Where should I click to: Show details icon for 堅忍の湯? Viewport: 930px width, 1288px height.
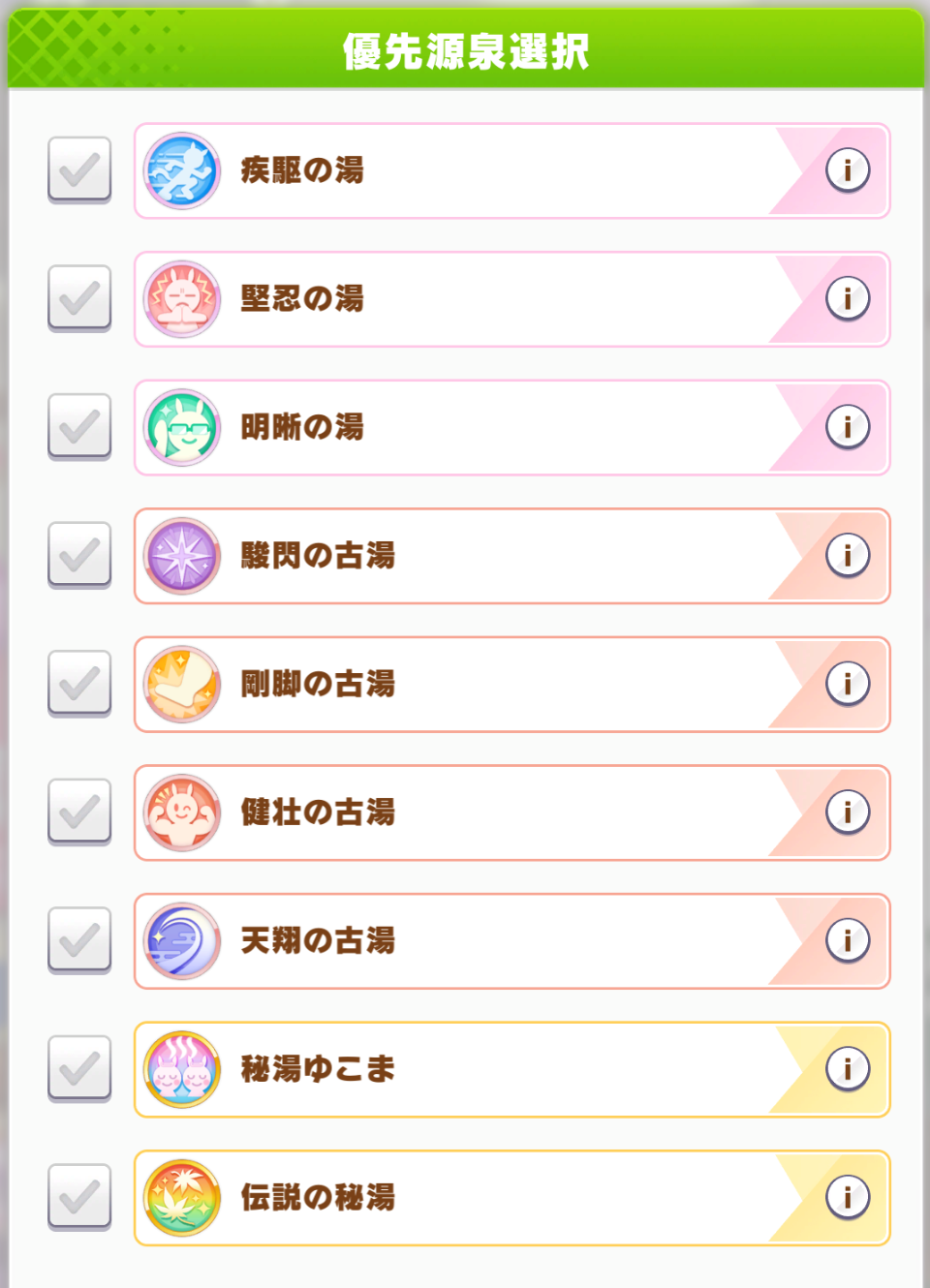(x=847, y=298)
